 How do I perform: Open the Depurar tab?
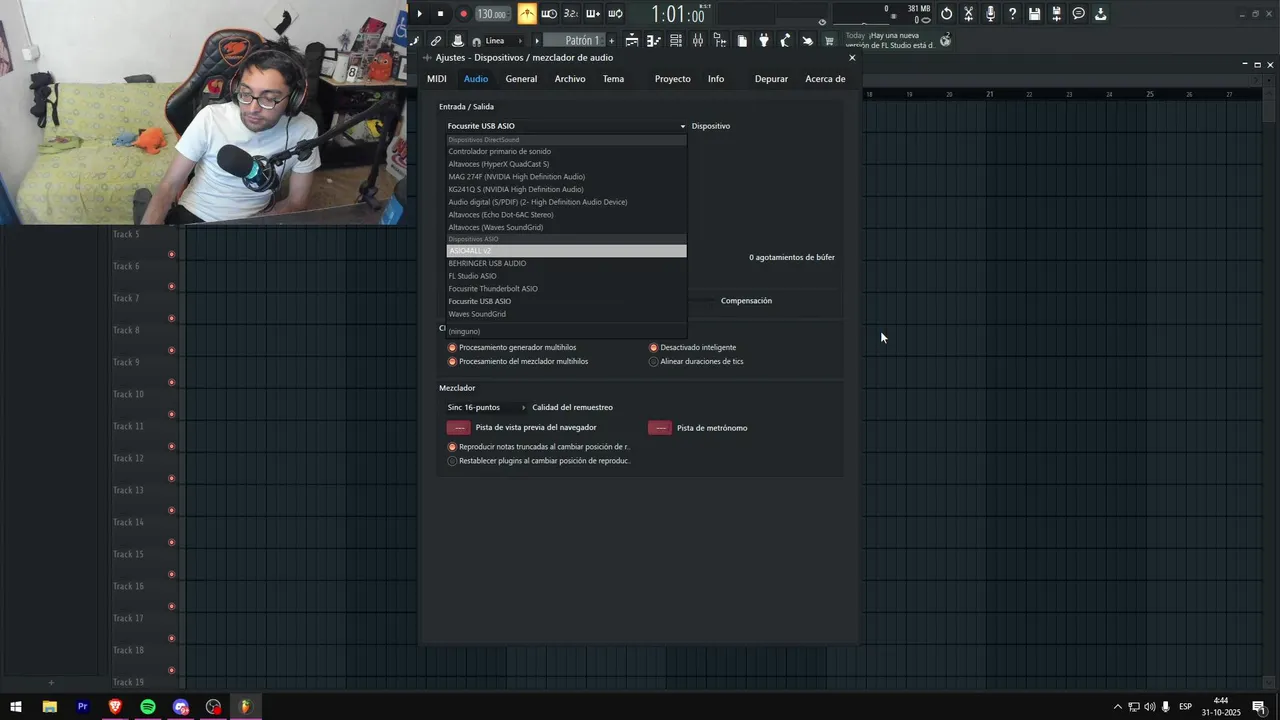tap(771, 79)
